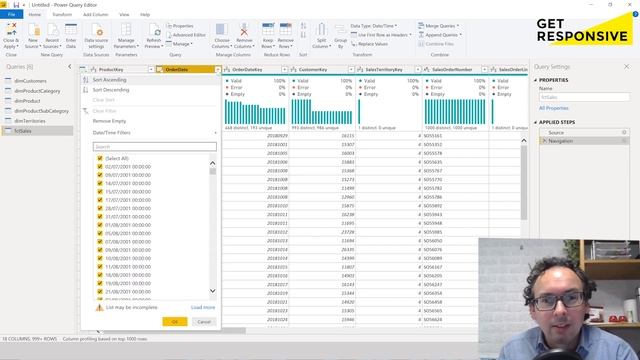Uncheck the 21/08/2001 00:00:00 checkbox
The image size is (640, 360).
[100, 291]
